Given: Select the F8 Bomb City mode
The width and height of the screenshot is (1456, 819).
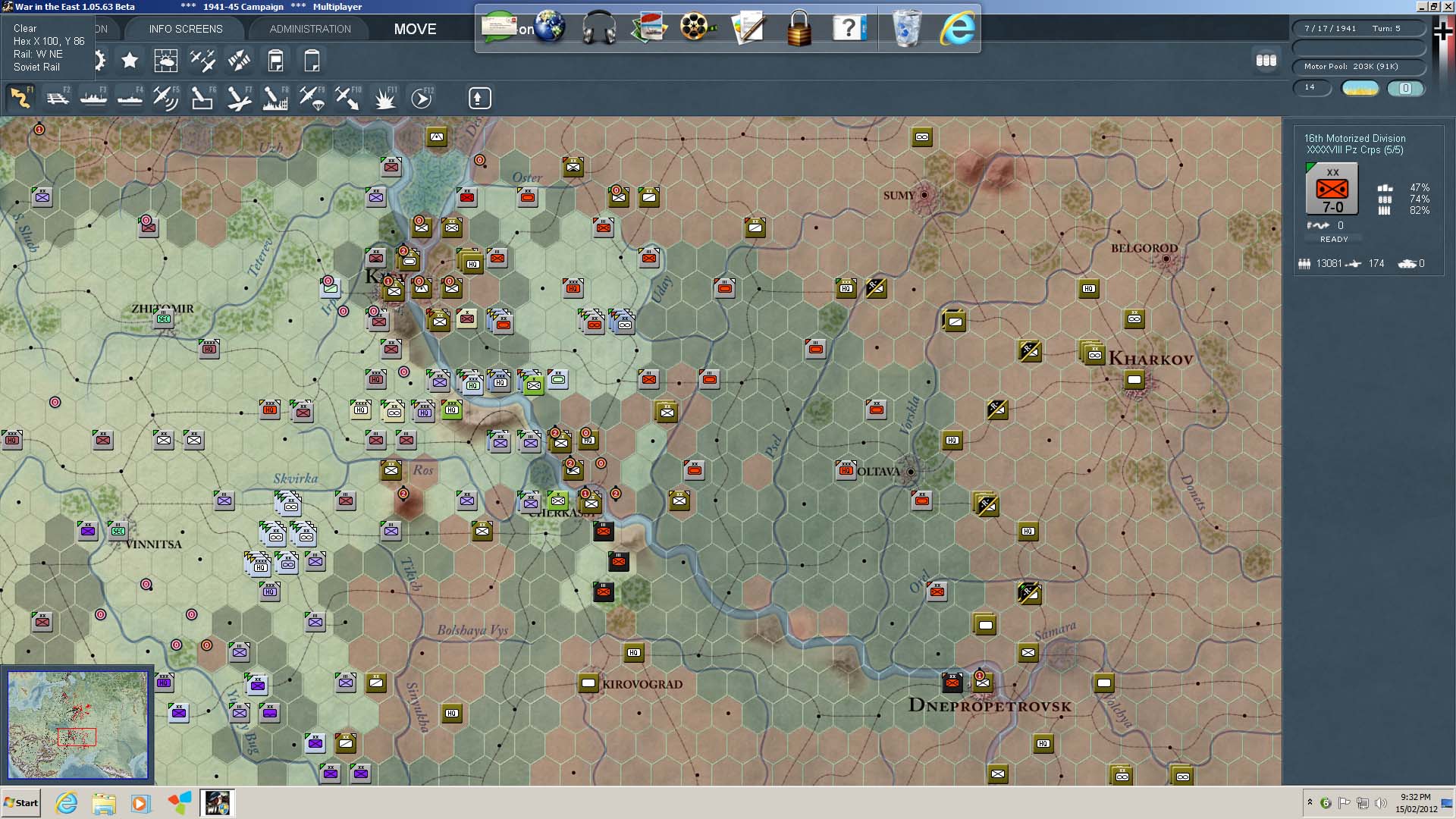Looking at the screenshot, I should 275,98.
